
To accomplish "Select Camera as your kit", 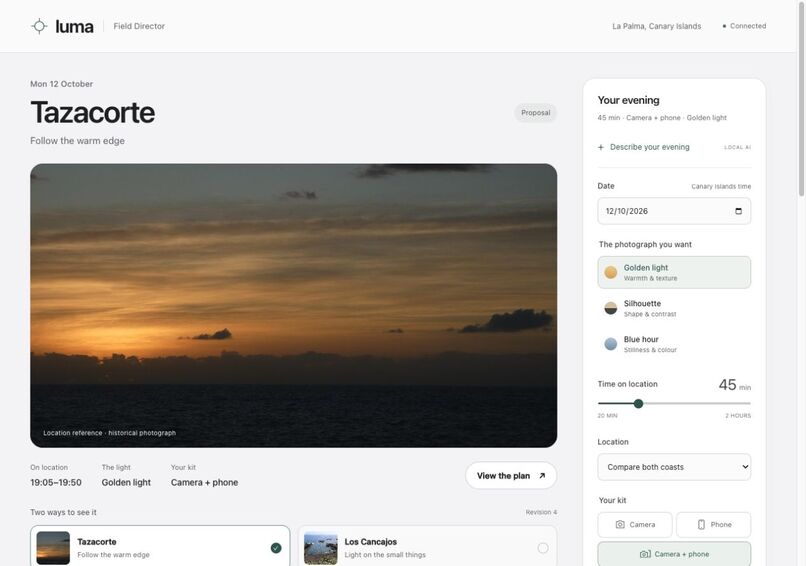I will [635, 525].
